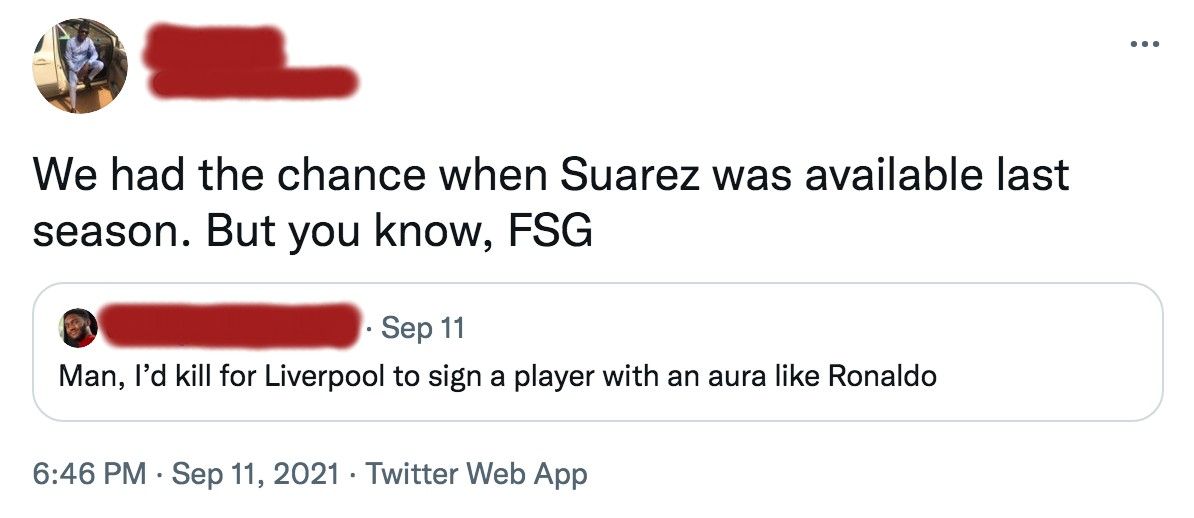The height and width of the screenshot is (518, 1194).
Task: Click the word Ronaldo in the quoted tweet
Action: point(882,376)
